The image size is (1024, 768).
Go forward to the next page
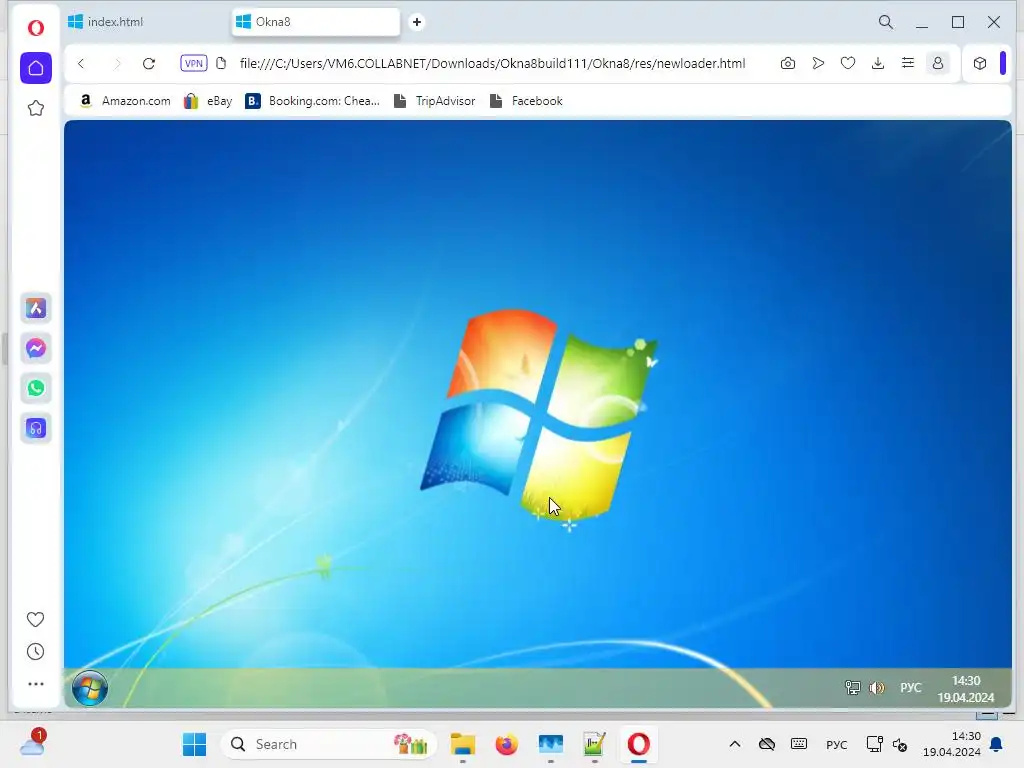click(117, 63)
